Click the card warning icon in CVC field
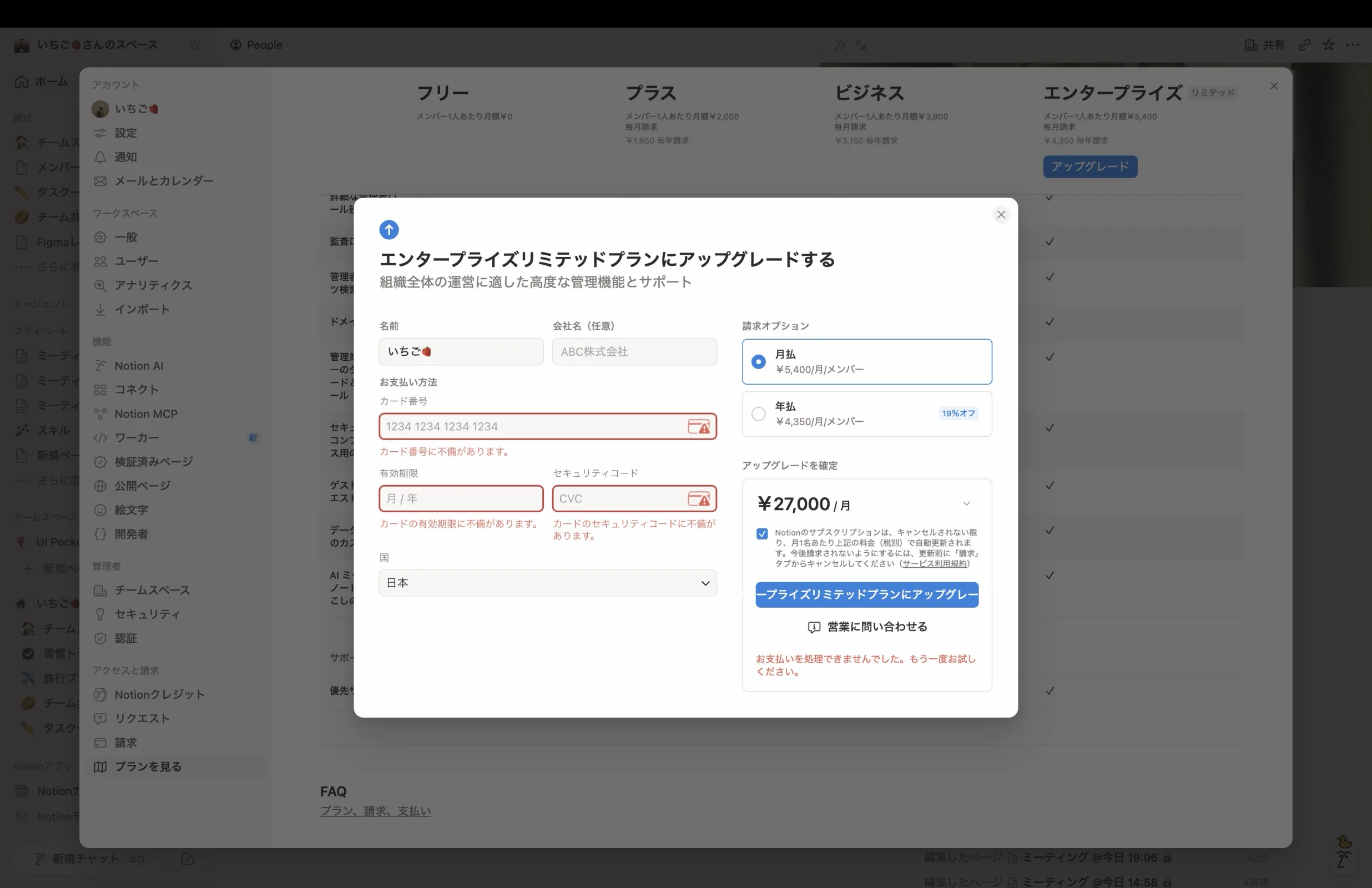Viewport: 1372px width, 888px height. pyautogui.click(x=699, y=499)
